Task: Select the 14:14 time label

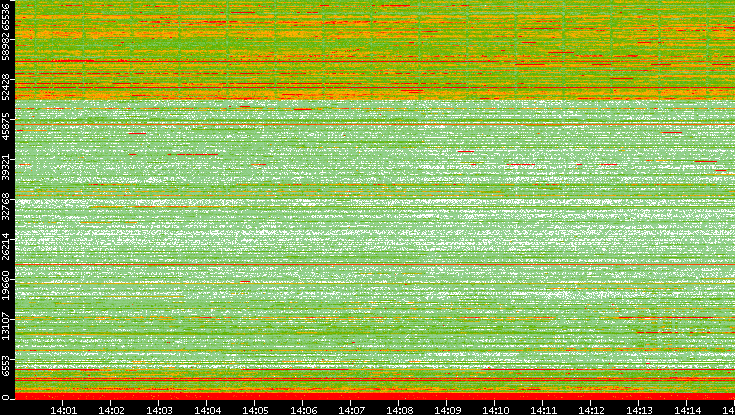Action: pyautogui.click(x=688, y=410)
